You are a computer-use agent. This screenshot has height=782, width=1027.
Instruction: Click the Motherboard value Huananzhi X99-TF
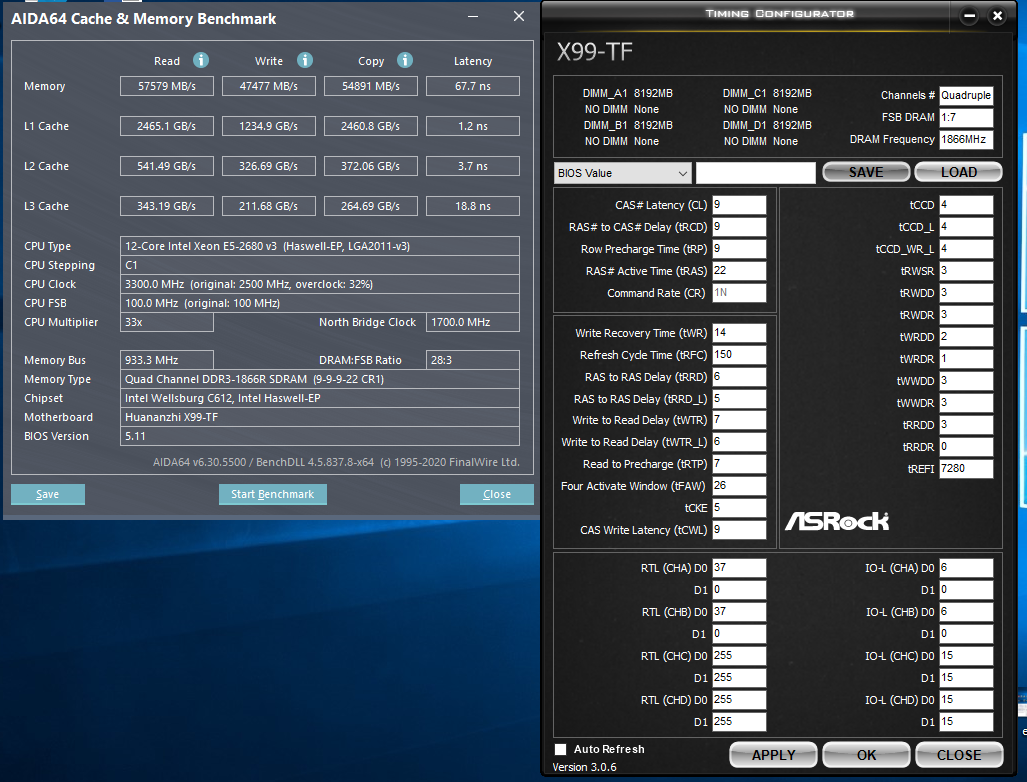pyautogui.click(x=320, y=417)
